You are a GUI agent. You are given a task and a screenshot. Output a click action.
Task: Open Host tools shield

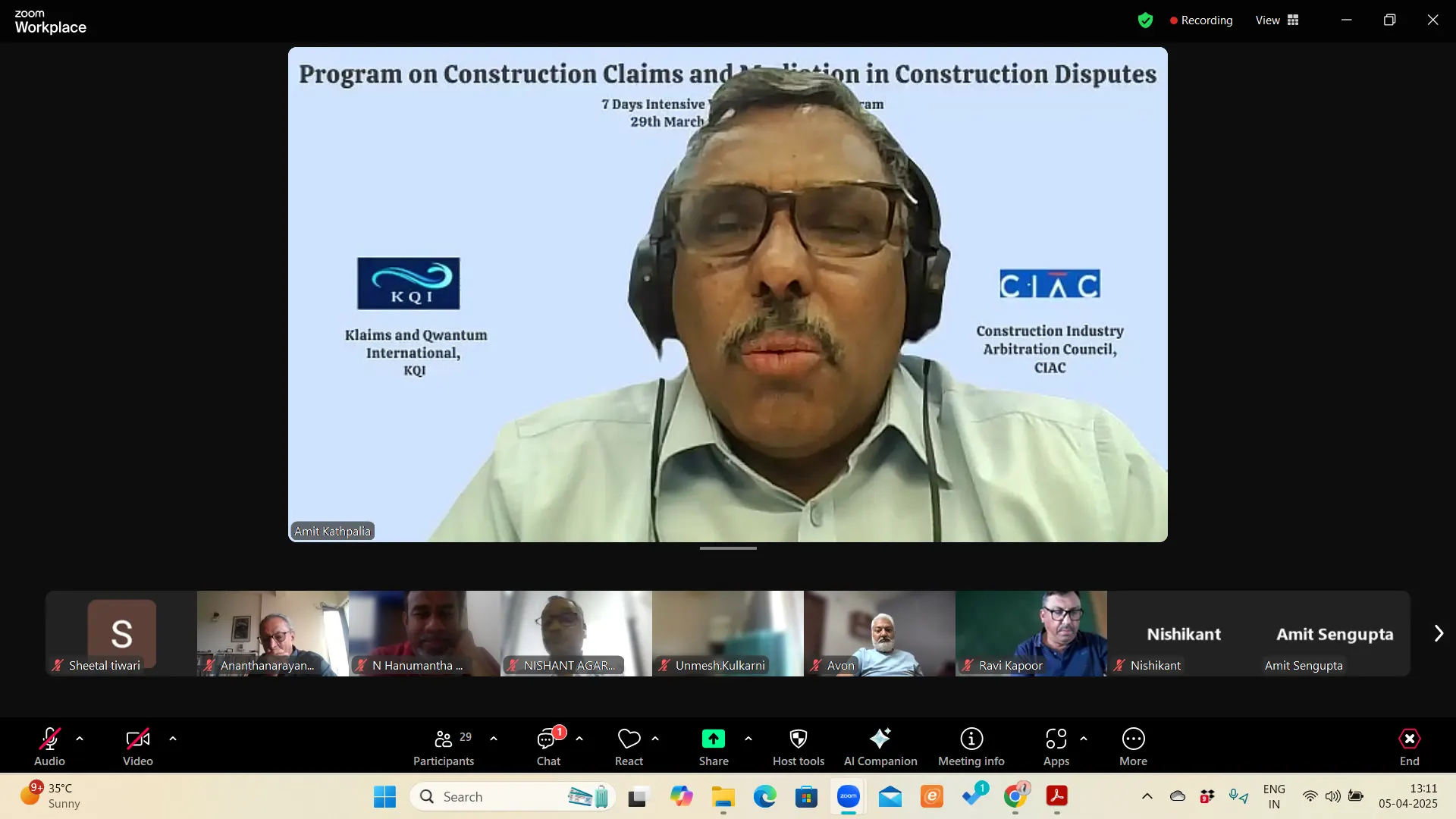[799, 747]
